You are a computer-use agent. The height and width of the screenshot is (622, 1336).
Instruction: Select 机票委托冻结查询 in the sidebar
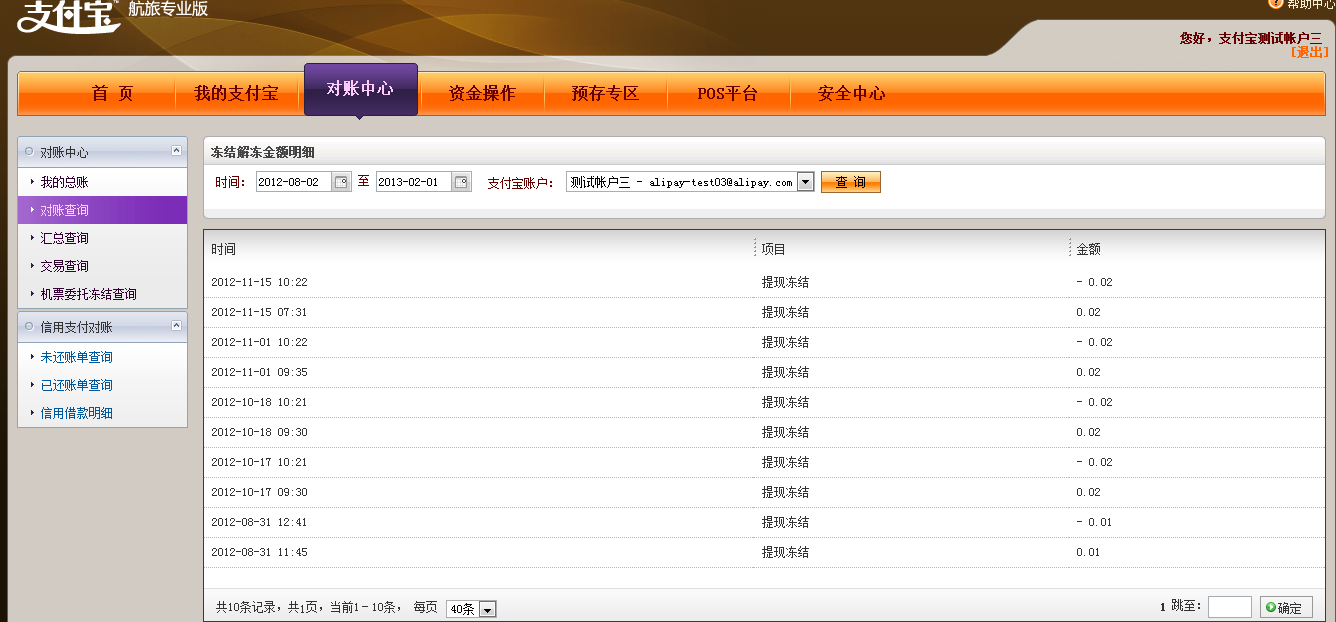click(88, 294)
